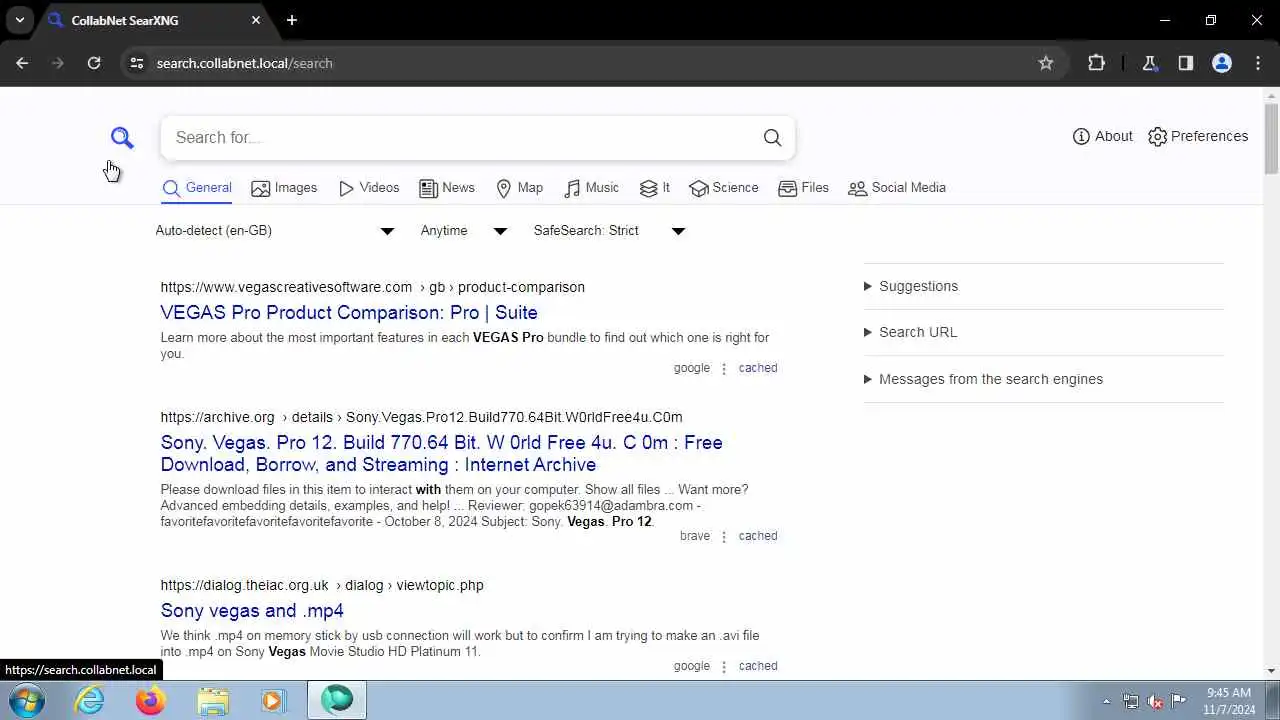This screenshot has height=720, width=1280.
Task: Click the muted volume tray icon
Action: click(x=1155, y=701)
